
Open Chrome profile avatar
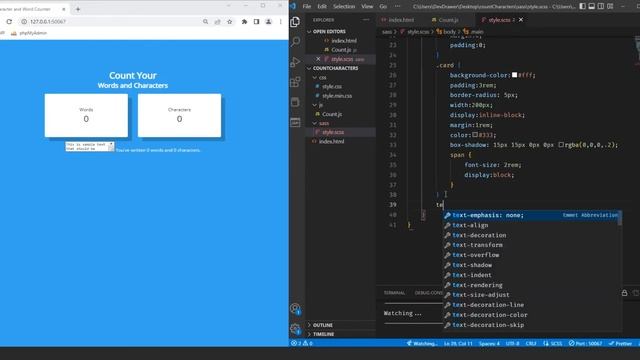coord(269,22)
